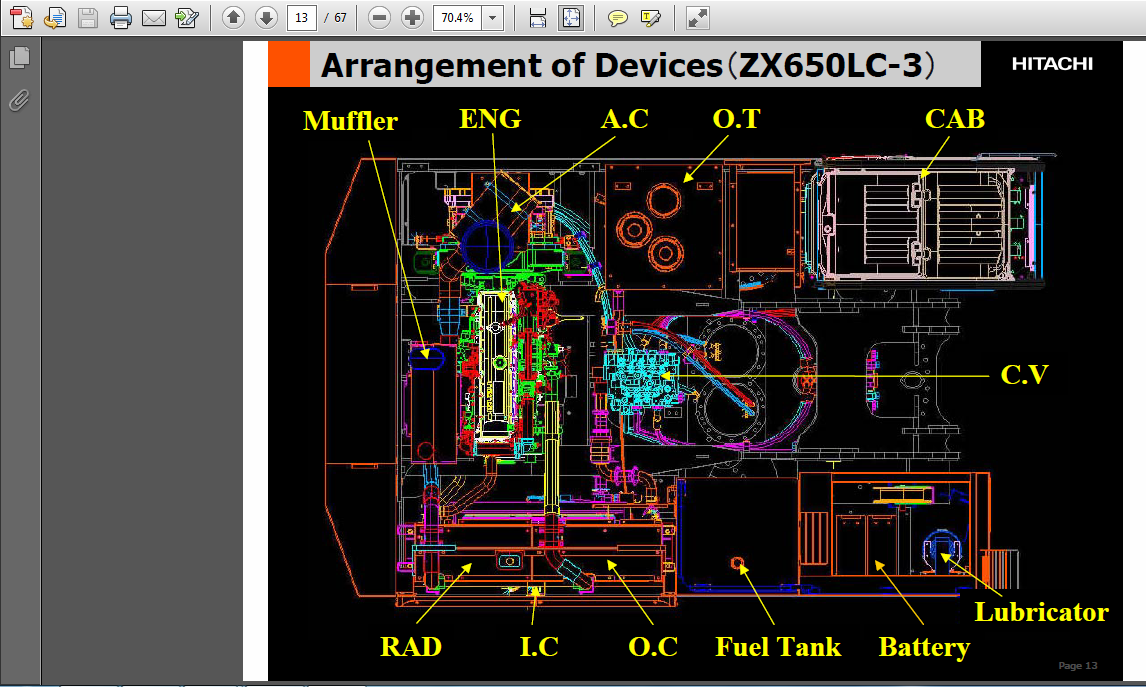Click the Fuel Tank label
This screenshot has height=687, width=1146.
click(x=778, y=647)
